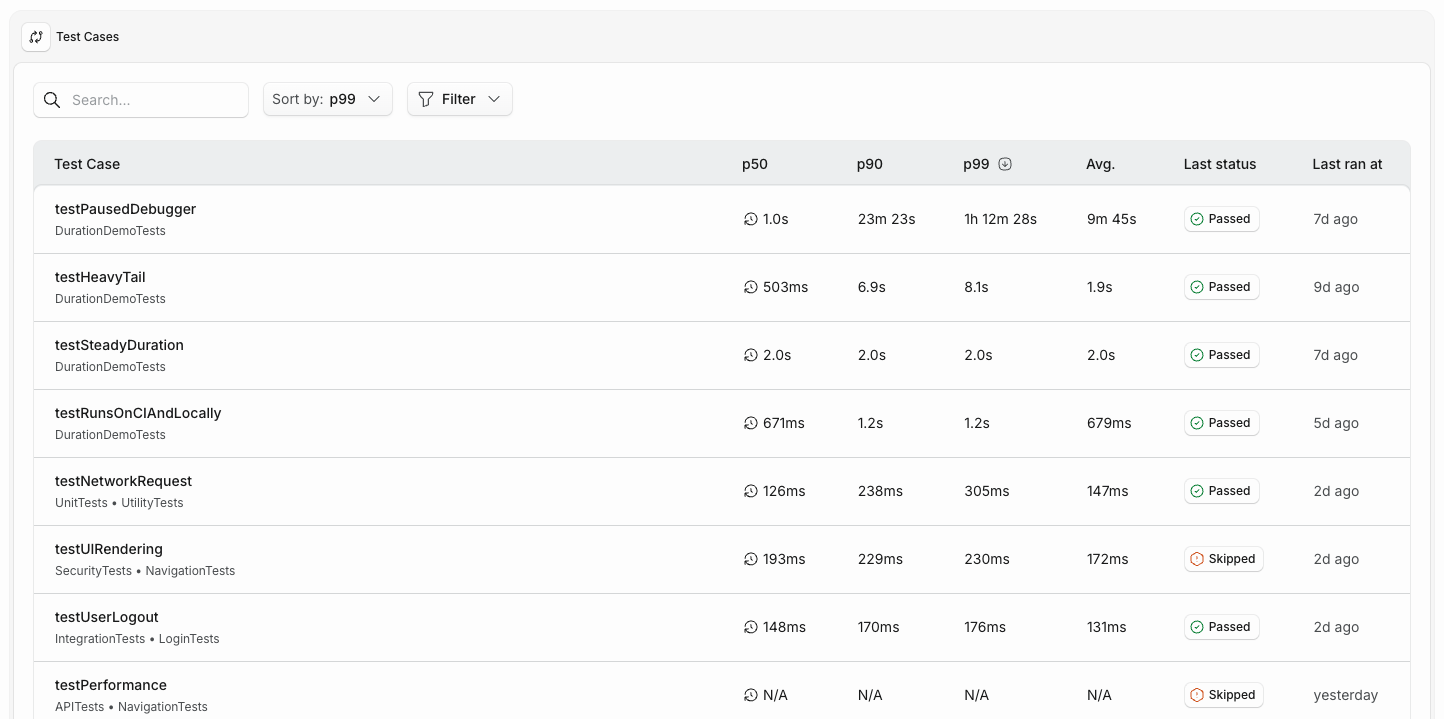The height and width of the screenshot is (719, 1444).
Task: Click UnitTests • UtilityTests subtitle
Action: [119, 503]
